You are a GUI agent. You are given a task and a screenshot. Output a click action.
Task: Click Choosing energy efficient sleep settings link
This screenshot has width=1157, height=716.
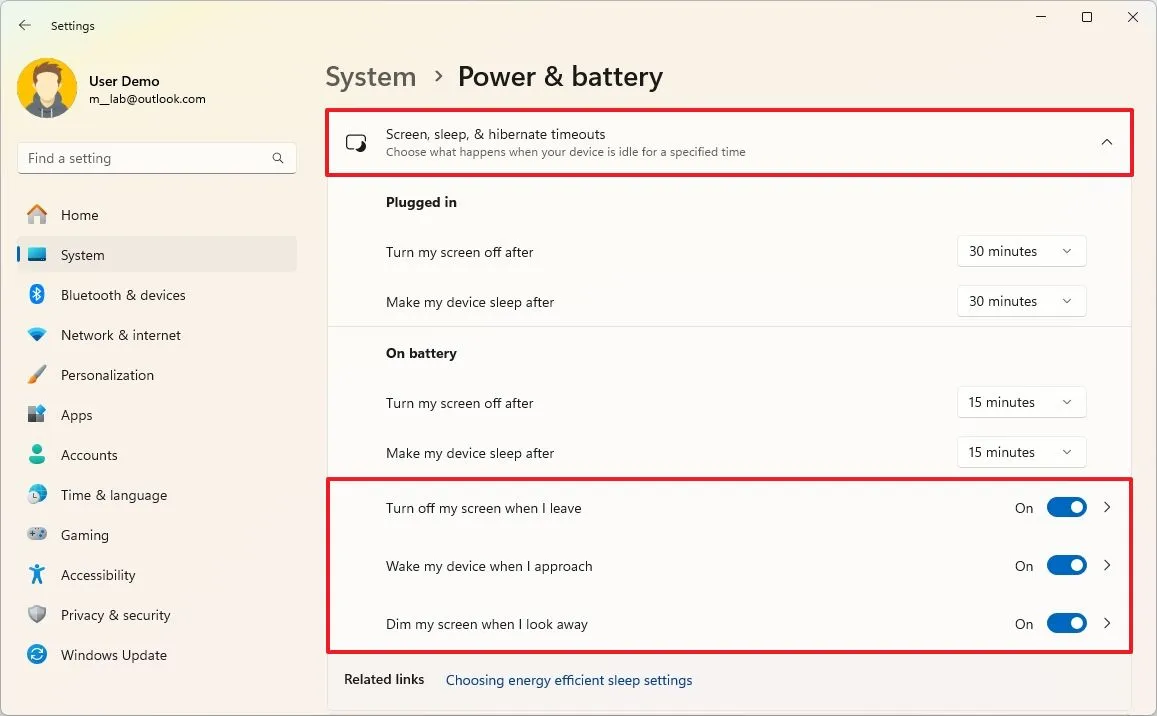point(568,680)
